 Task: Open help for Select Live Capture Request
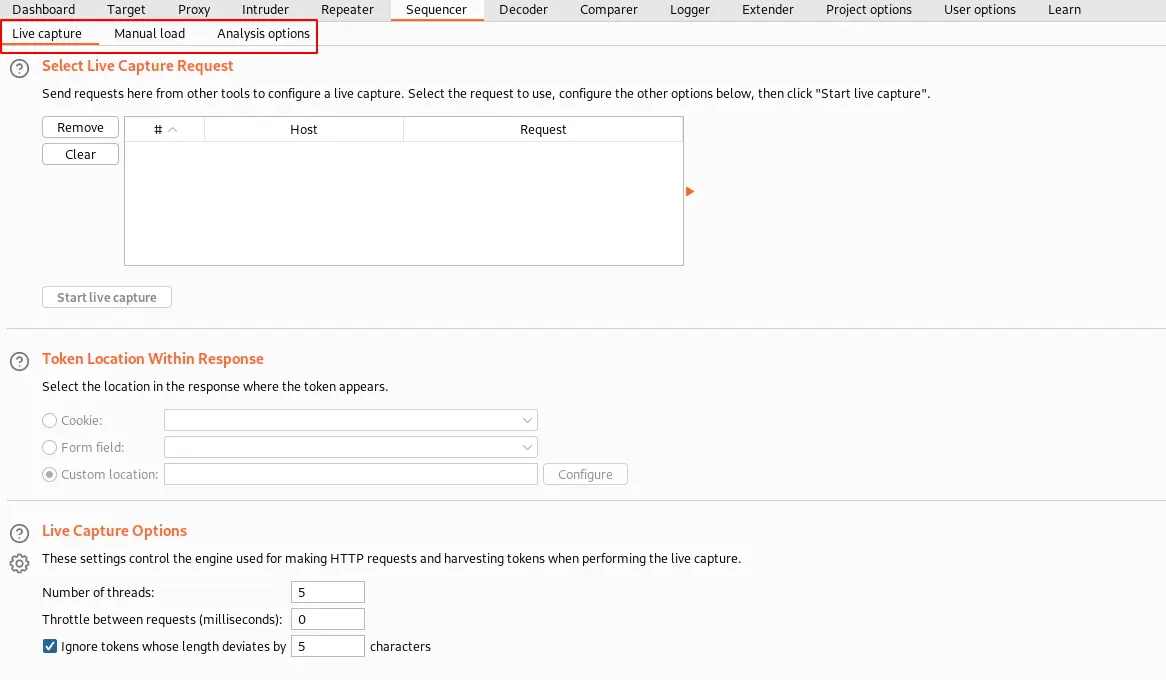coord(19,68)
